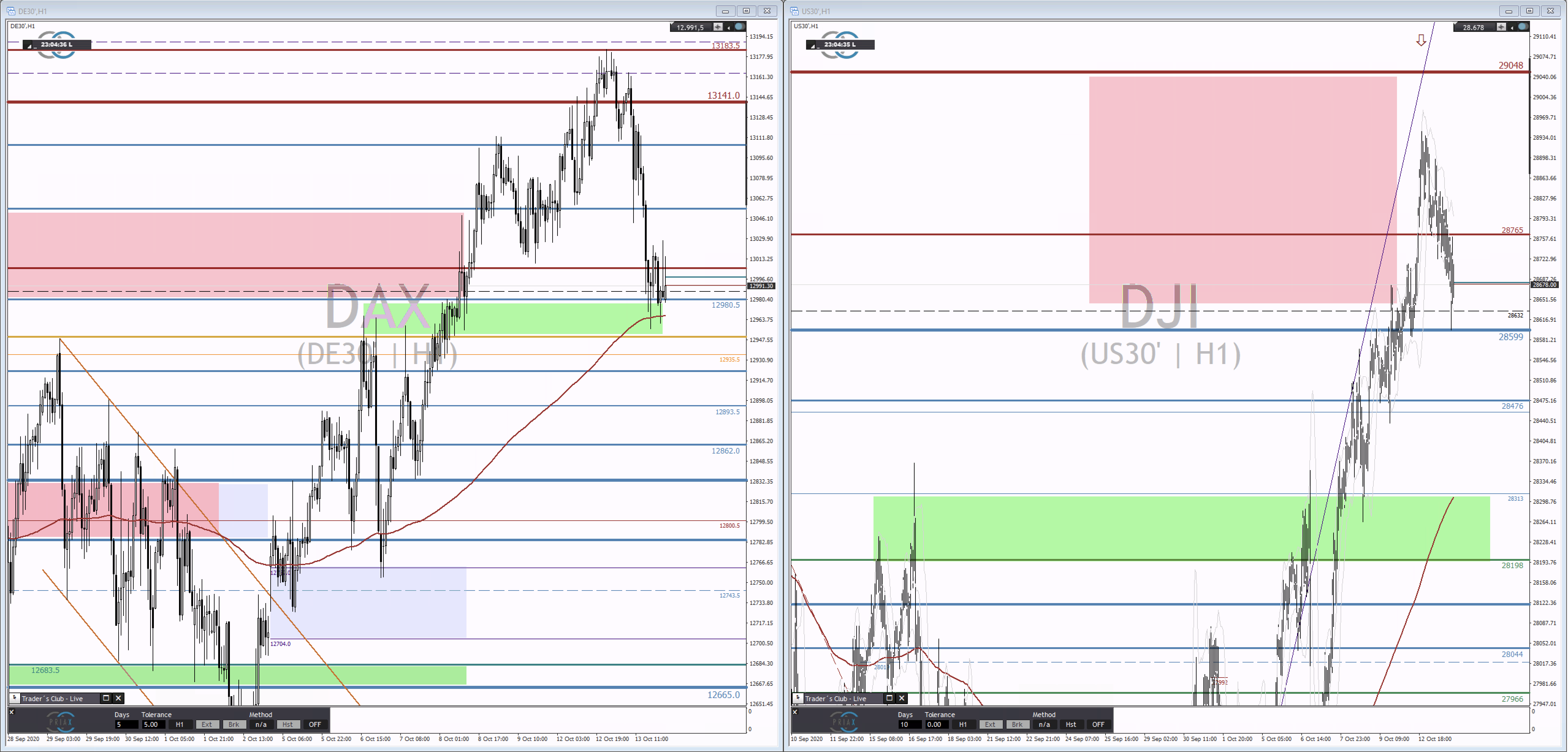This screenshot has height=752, width=1568.
Task: Close the Trader's Club panel in DE30 chart
Action: (119, 698)
